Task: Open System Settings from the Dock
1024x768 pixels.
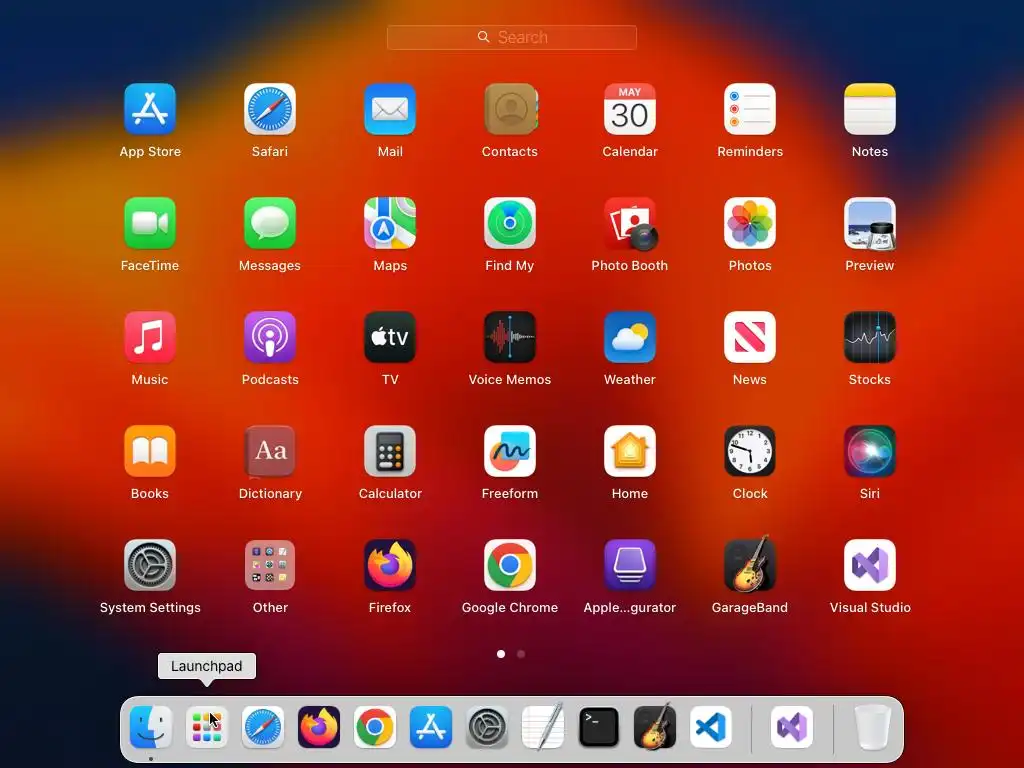Action: [487, 727]
